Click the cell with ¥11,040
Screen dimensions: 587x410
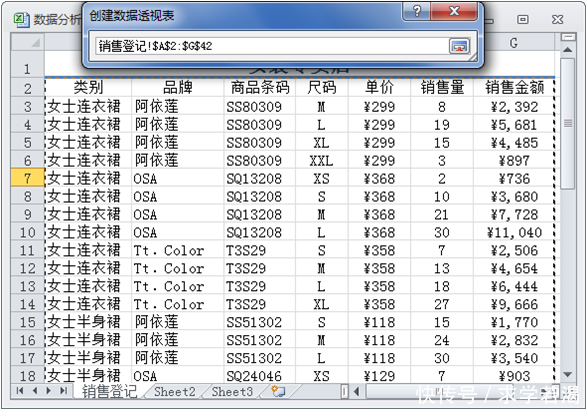point(514,232)
